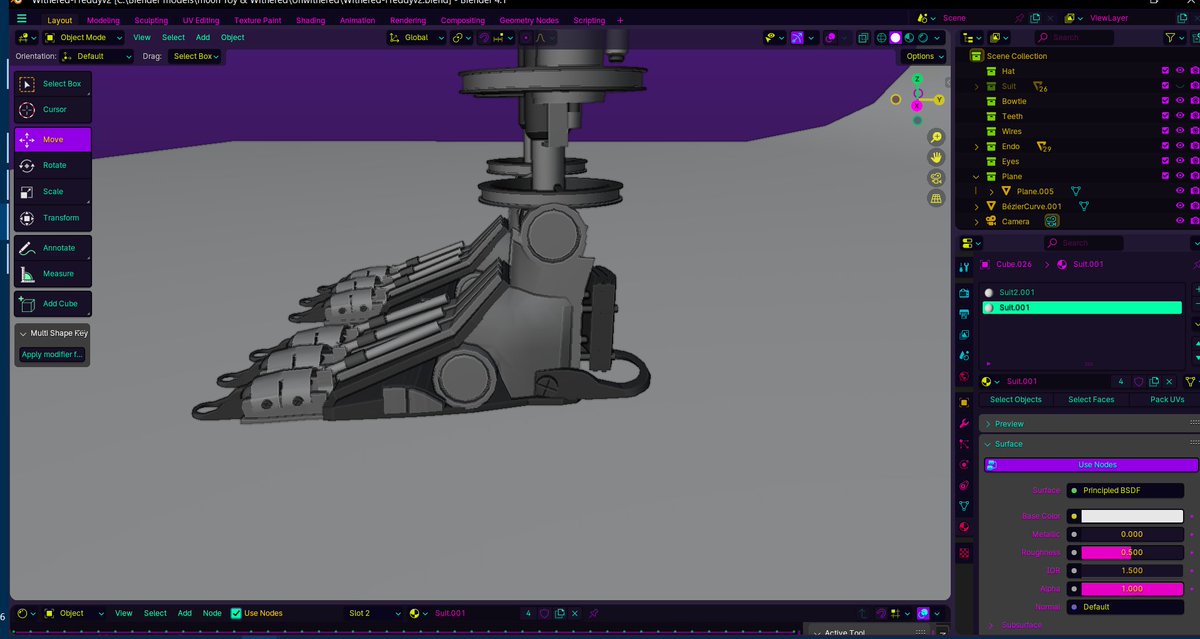Switch to the Sculpting workspace tab
This screenshot has width=1200, height=639.
point(151,20)
